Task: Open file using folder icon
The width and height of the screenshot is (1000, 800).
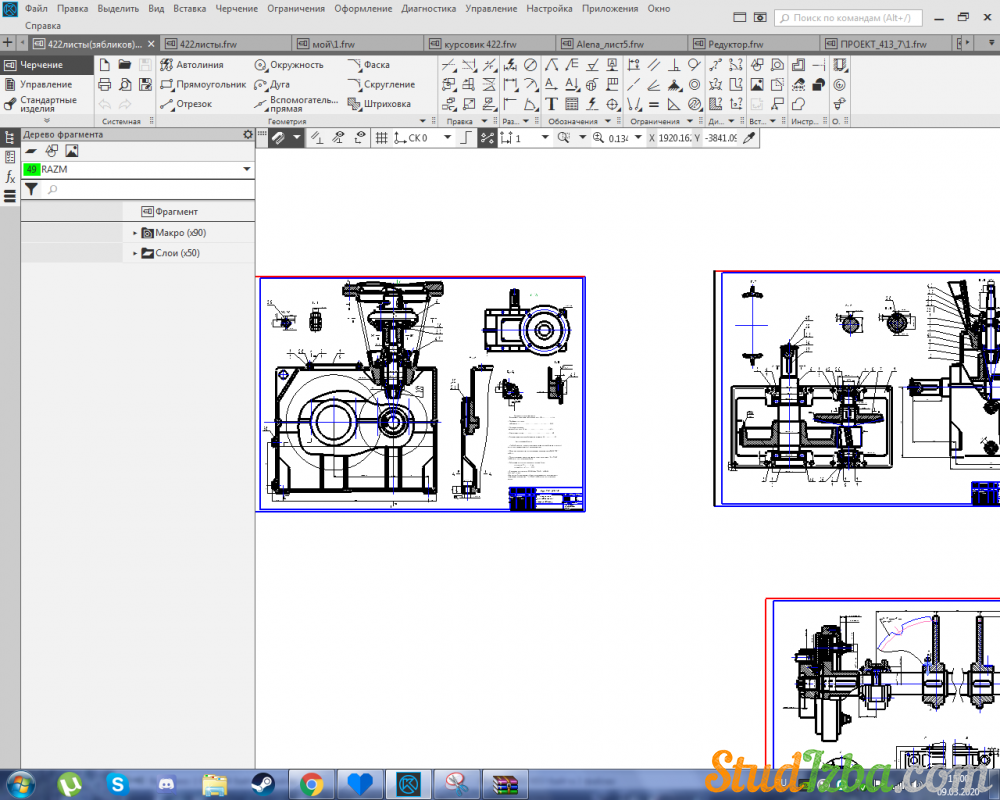Action: (x=125, y=65)
